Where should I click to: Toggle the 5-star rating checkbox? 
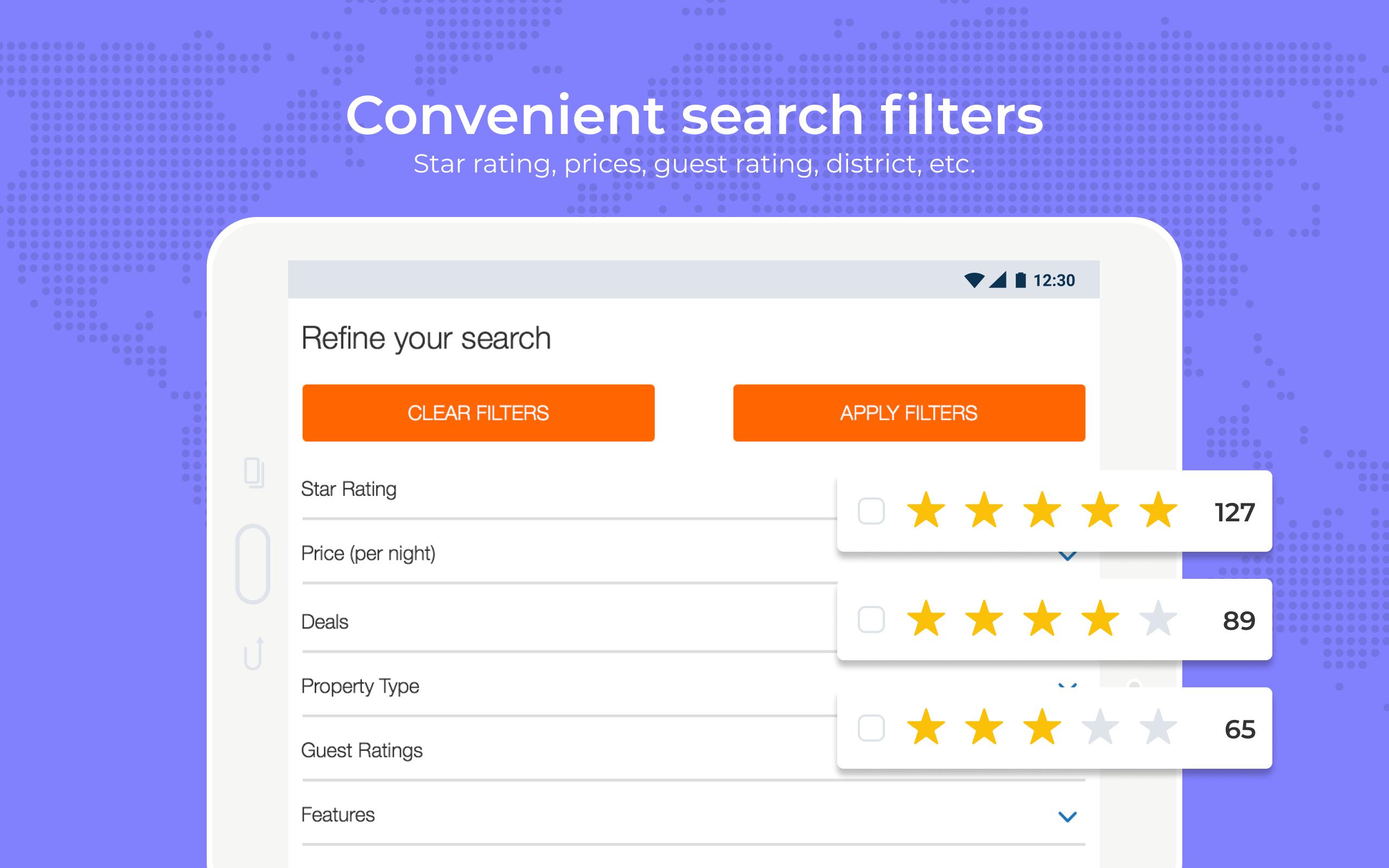tap(868, 510)
